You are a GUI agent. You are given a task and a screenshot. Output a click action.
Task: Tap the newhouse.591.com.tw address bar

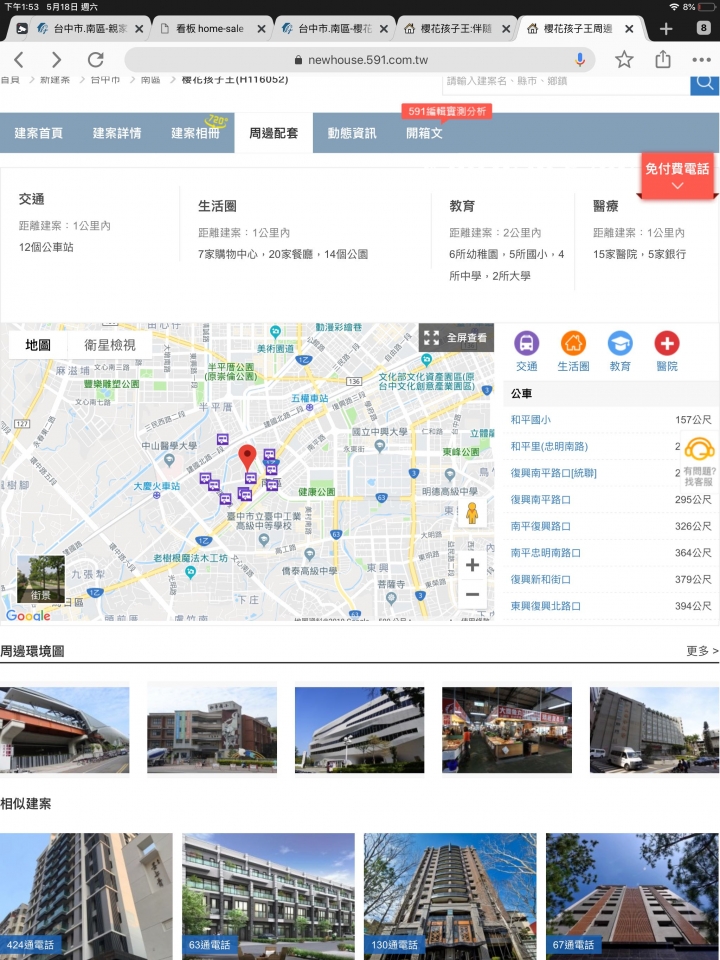360,60
